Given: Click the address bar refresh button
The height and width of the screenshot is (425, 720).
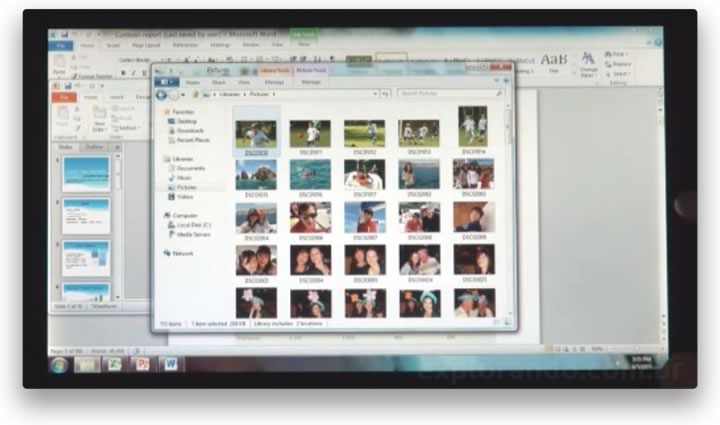Looking at the screenshot, I should pyautogui.click(x=385, y=94).
